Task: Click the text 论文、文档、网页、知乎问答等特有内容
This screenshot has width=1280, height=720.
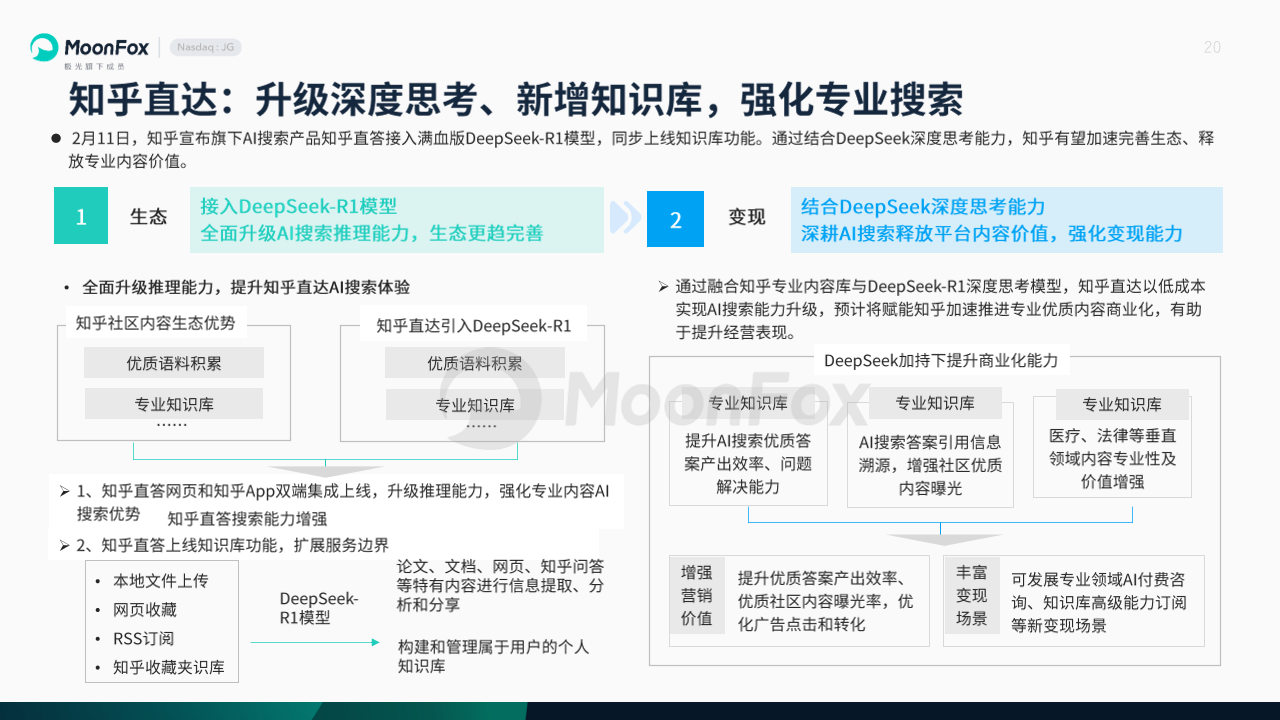Action: tap(500, 585)
